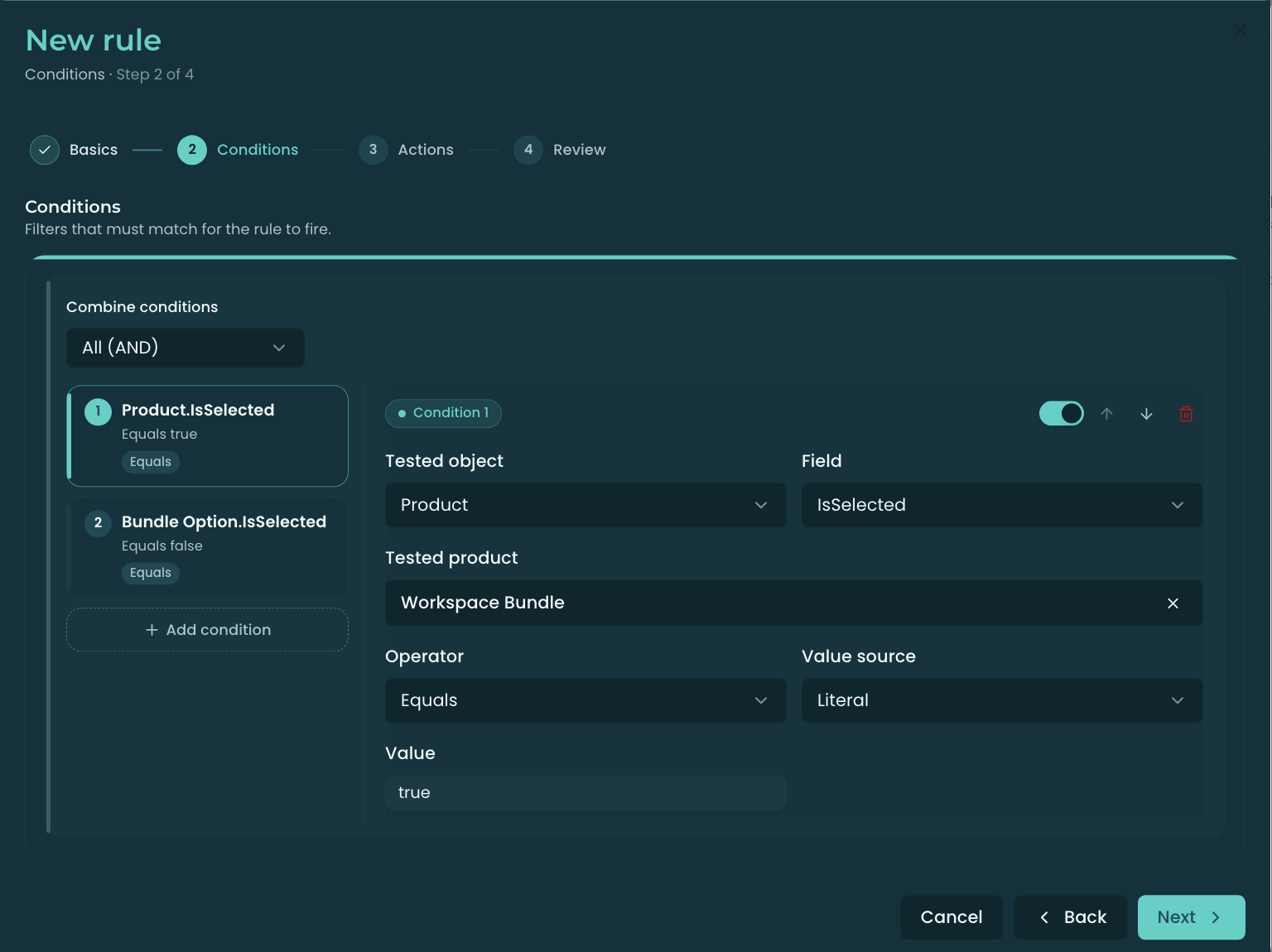The width and height of the screenshot is (1272, 952).
Task: Clear Workspace Bundle with X icon
Action: (1173, 603)
